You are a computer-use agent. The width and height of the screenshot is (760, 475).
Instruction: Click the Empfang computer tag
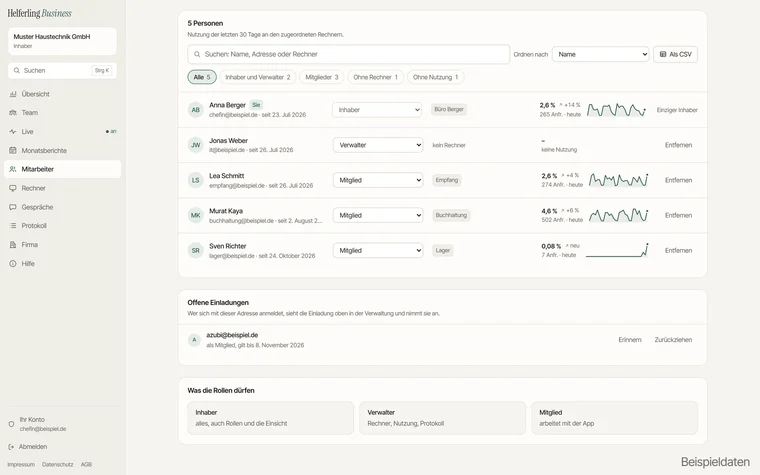tap(446, 180)
